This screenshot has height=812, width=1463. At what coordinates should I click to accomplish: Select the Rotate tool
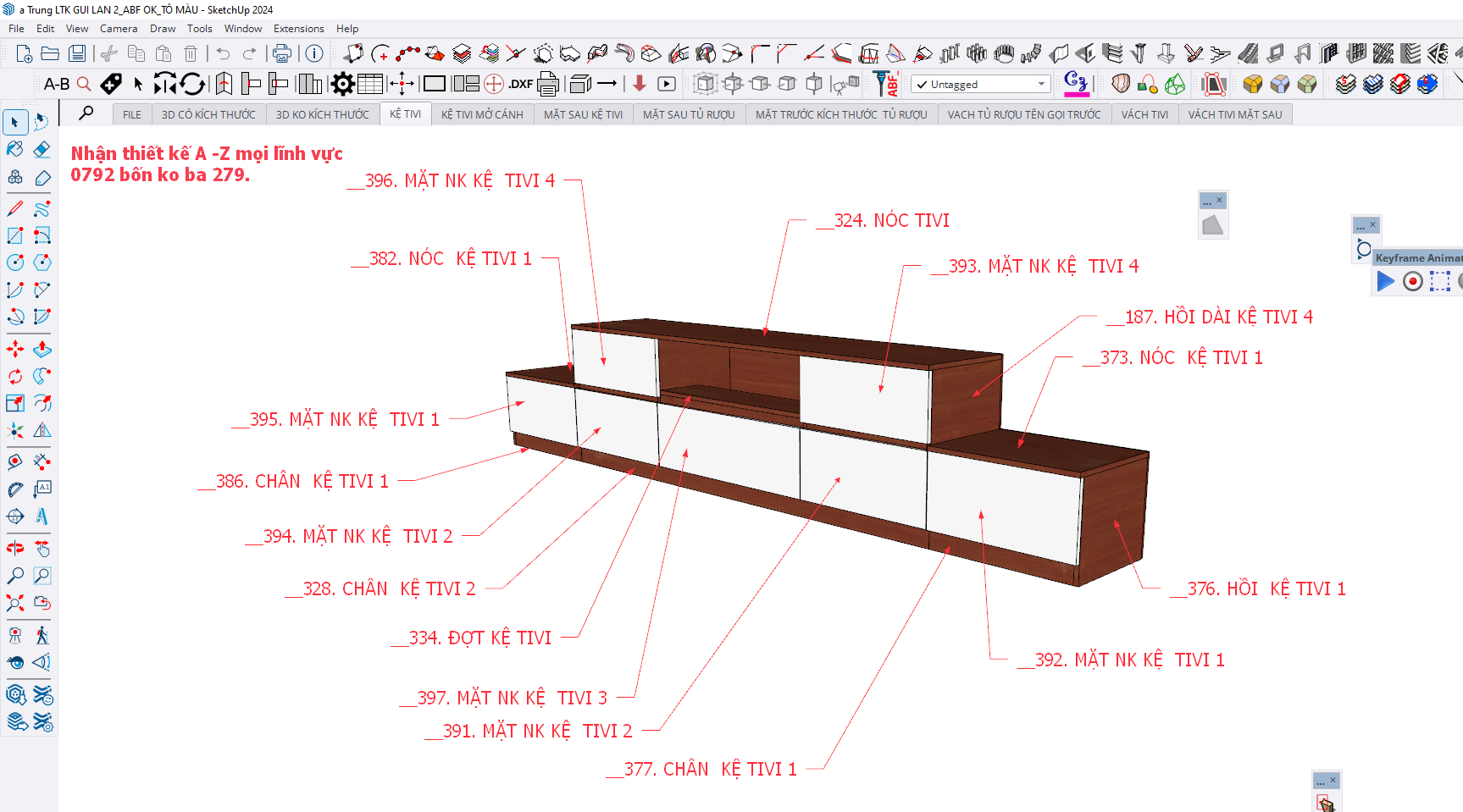click(x=15, y=376)
